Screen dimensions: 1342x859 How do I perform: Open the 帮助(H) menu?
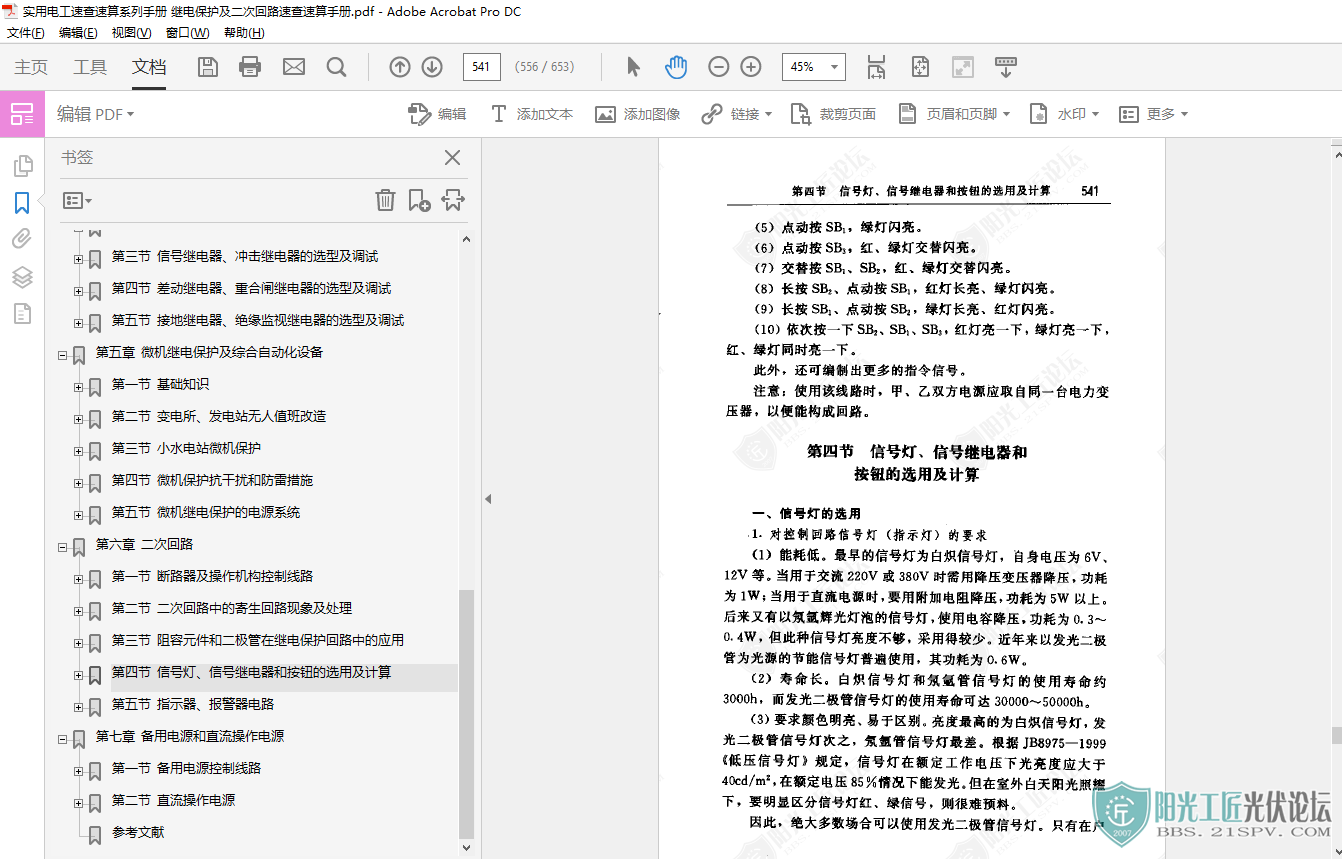(x=244, y=32)
